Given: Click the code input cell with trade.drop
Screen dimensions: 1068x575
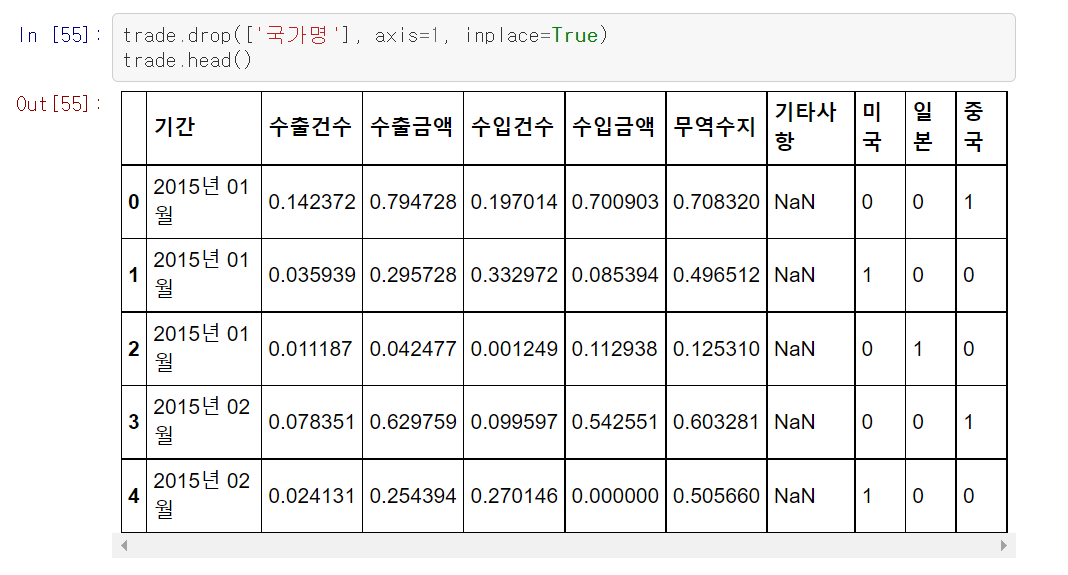Looking at the screenshot, I should pos(563,48).
